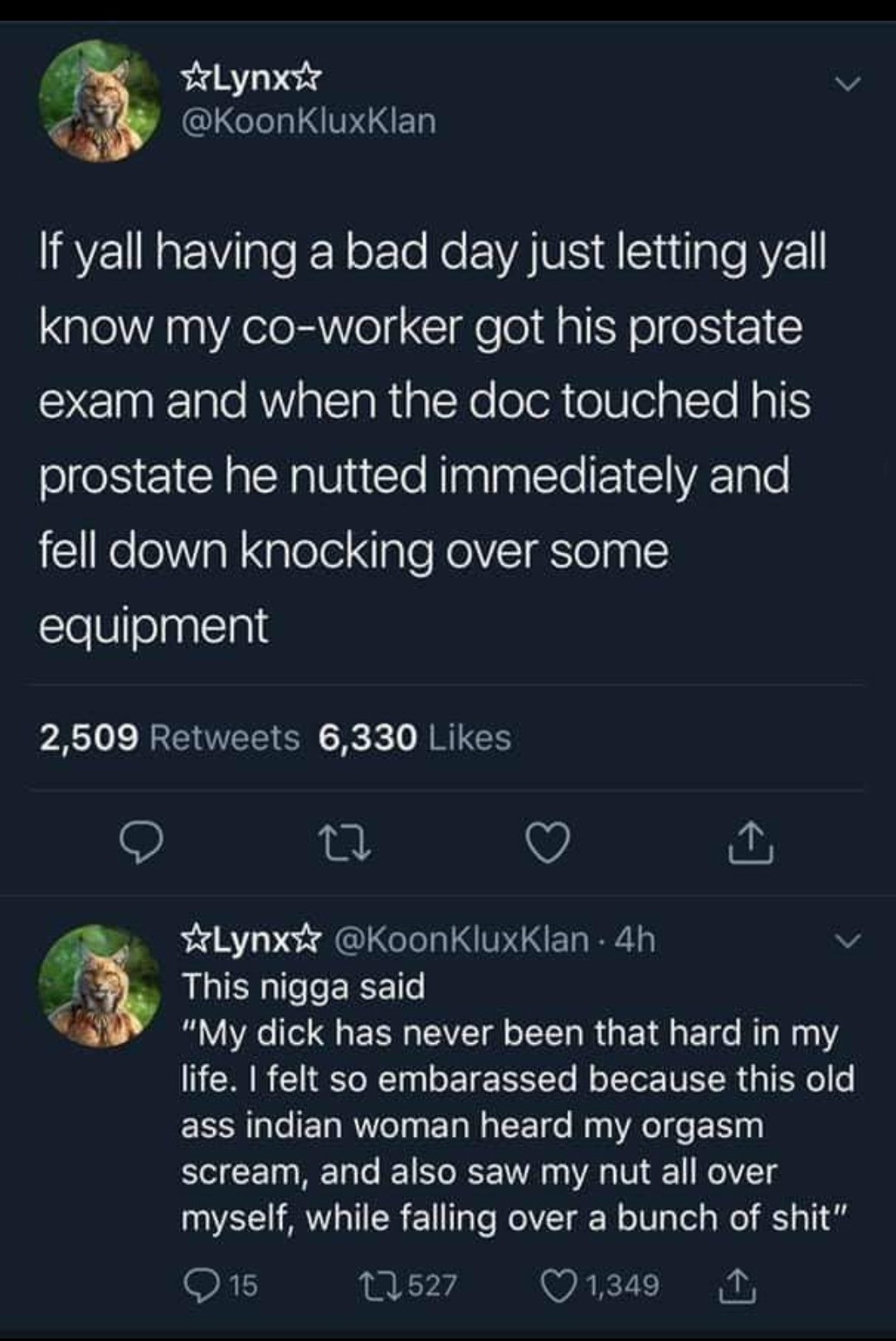Open the reply author's lynx avatar
The width and height of the screenshot is (896, 1341).
point(100,985)
